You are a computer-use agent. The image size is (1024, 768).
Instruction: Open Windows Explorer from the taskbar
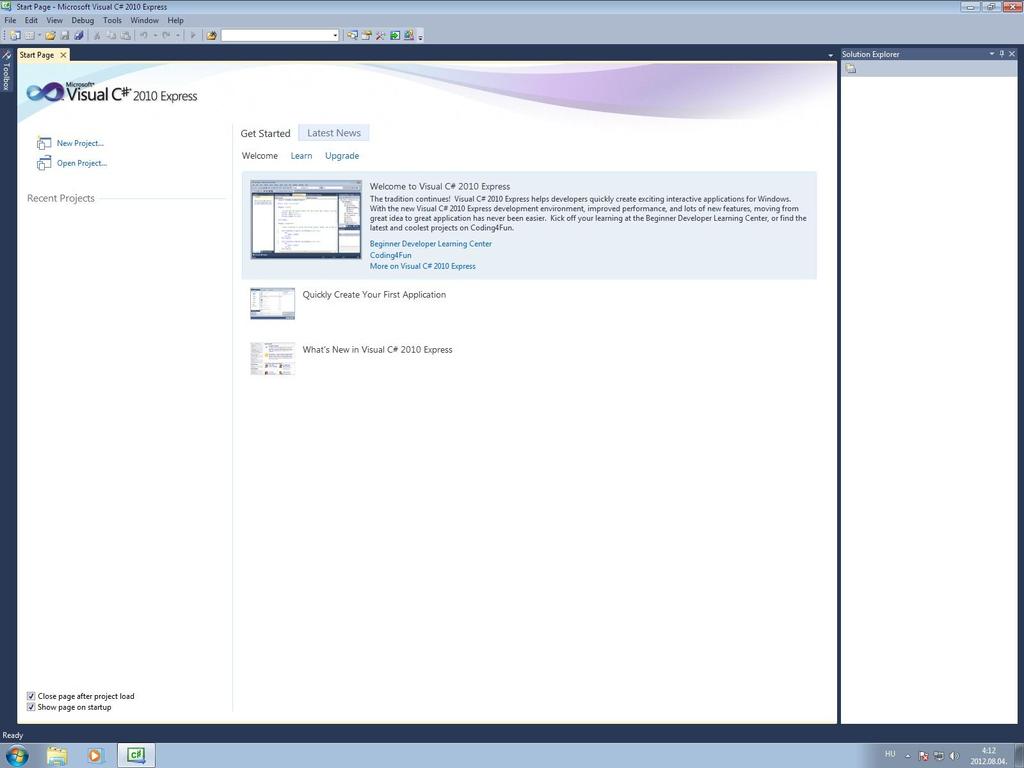tap(57, 756)
